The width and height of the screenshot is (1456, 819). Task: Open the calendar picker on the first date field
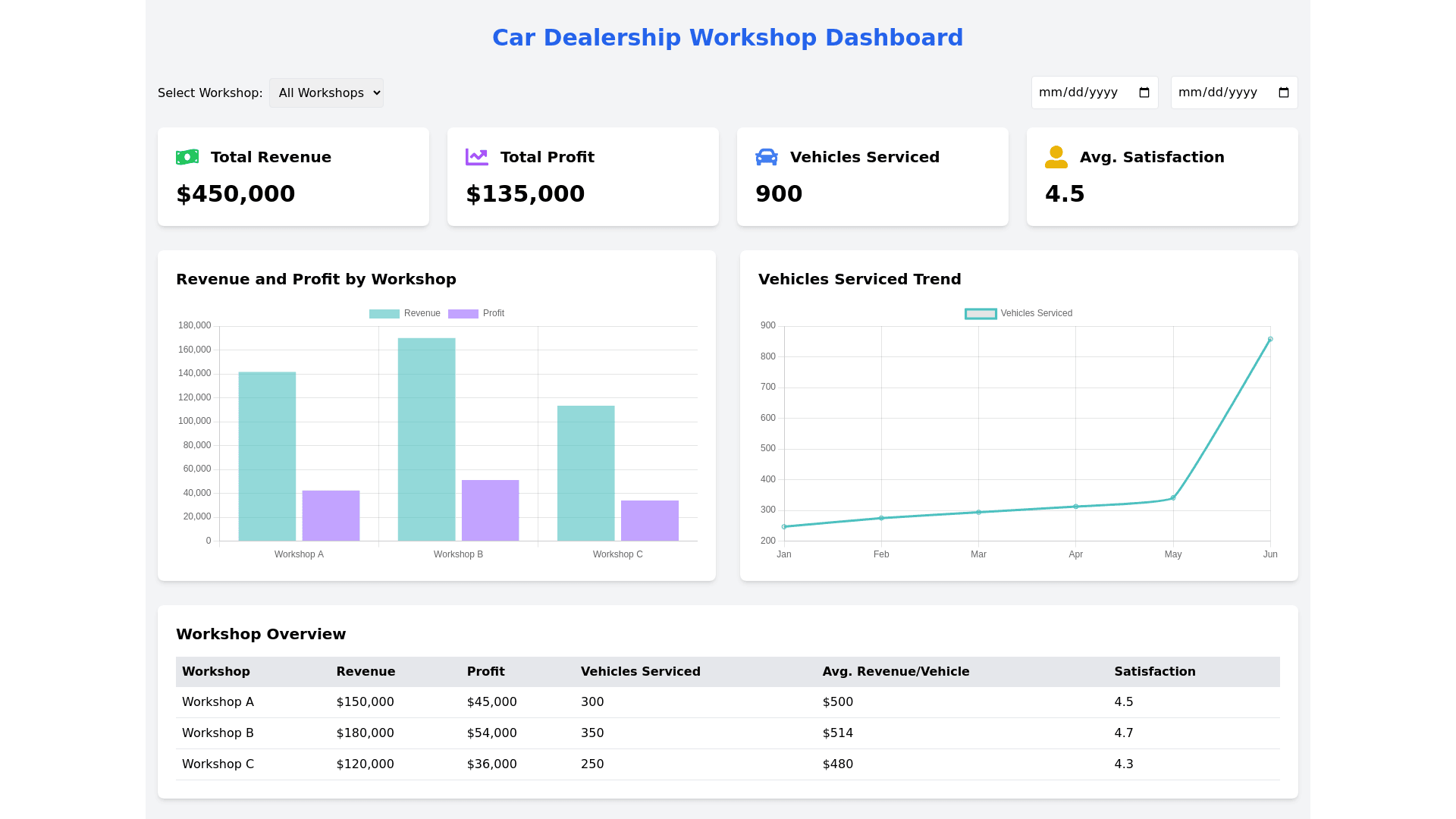point(1144,93)
